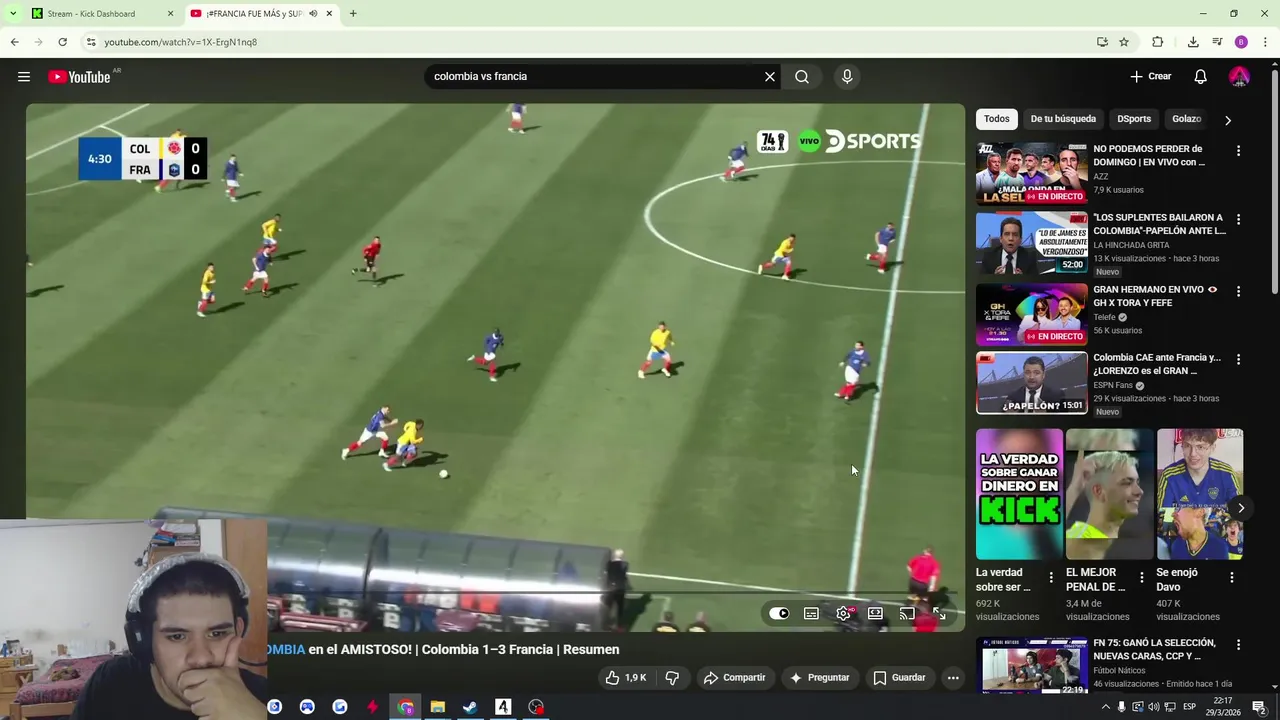
Task: Open Steam from the taskbar
Action: [470, 707]
